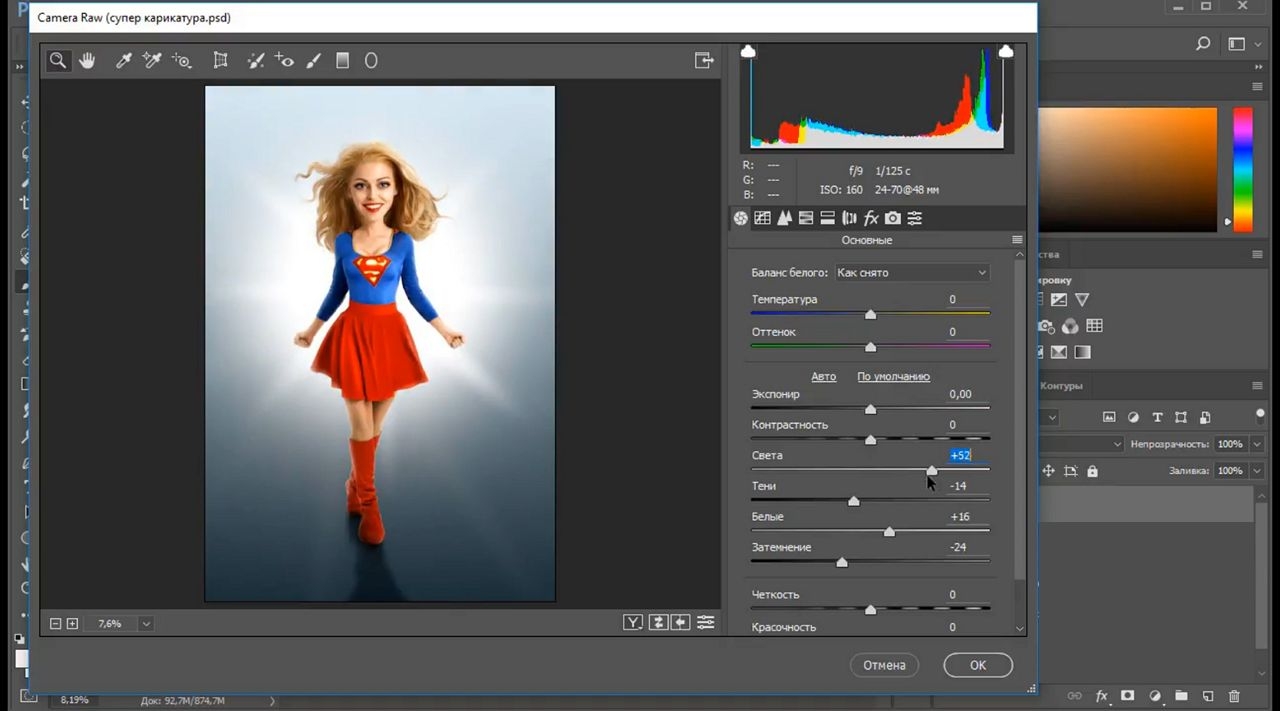Click the Оттенок slider handle
Viewport: 1280px width, 711px height.
coord(870,346)
